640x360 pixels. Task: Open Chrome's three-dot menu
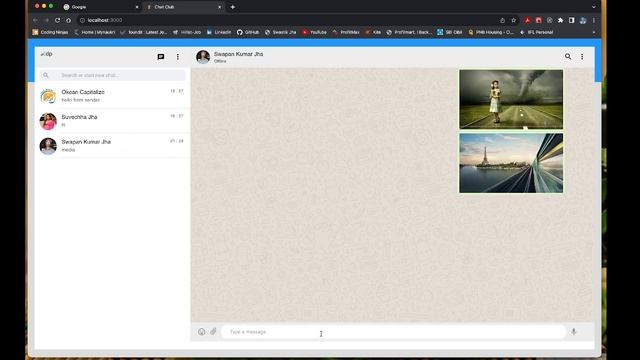click(x=594, y=20)
